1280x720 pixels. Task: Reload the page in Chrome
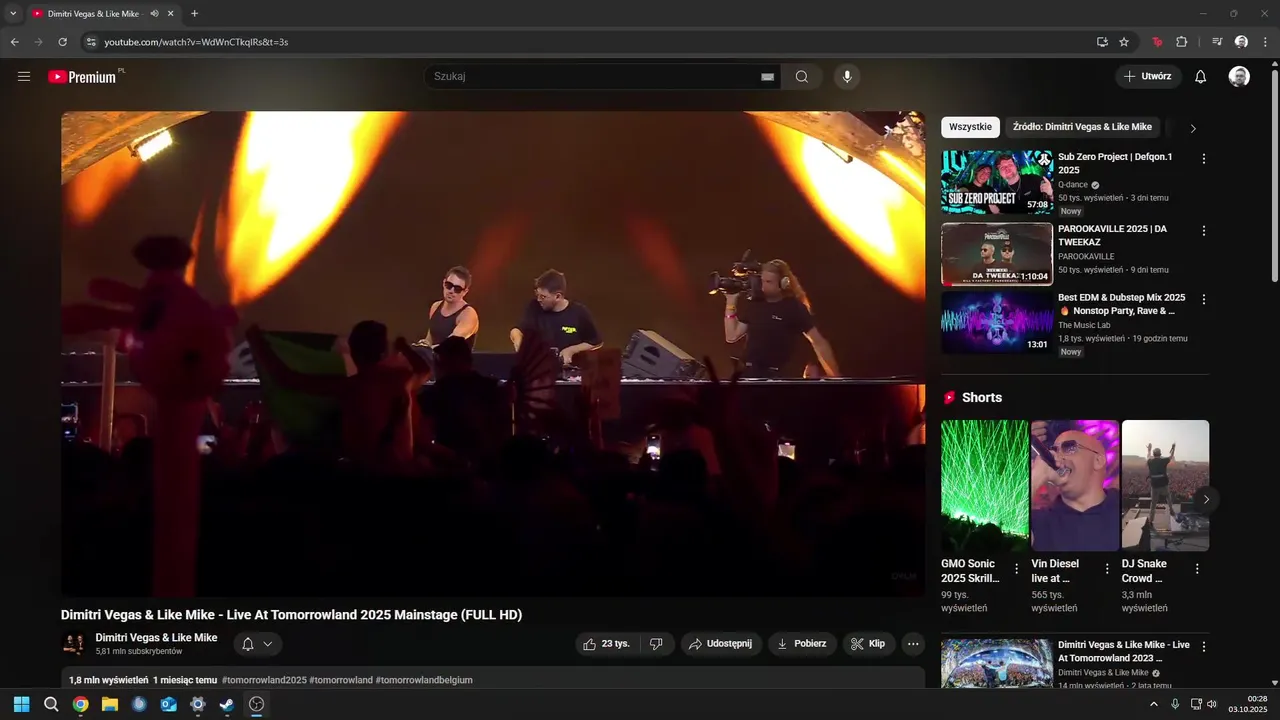pyautogui.click(x=62, y=42)
